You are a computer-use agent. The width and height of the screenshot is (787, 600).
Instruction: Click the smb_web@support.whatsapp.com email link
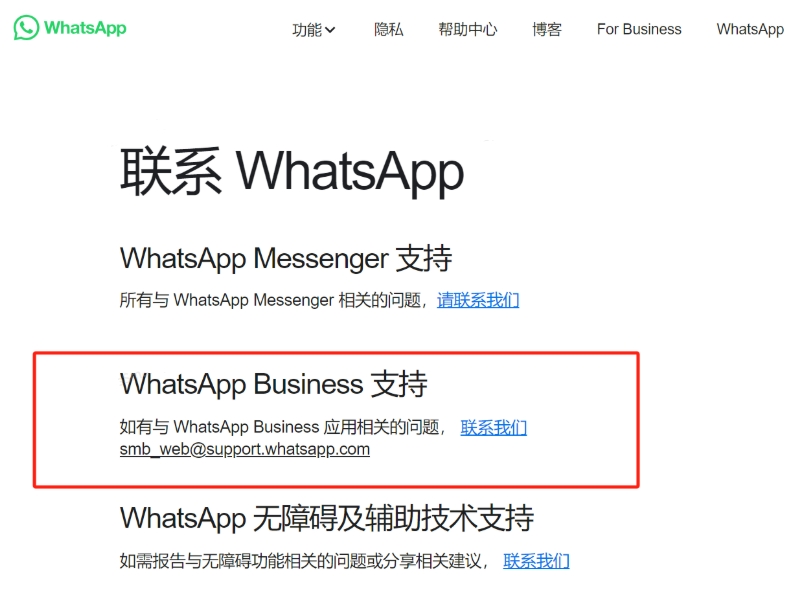(x=245, y=449)
